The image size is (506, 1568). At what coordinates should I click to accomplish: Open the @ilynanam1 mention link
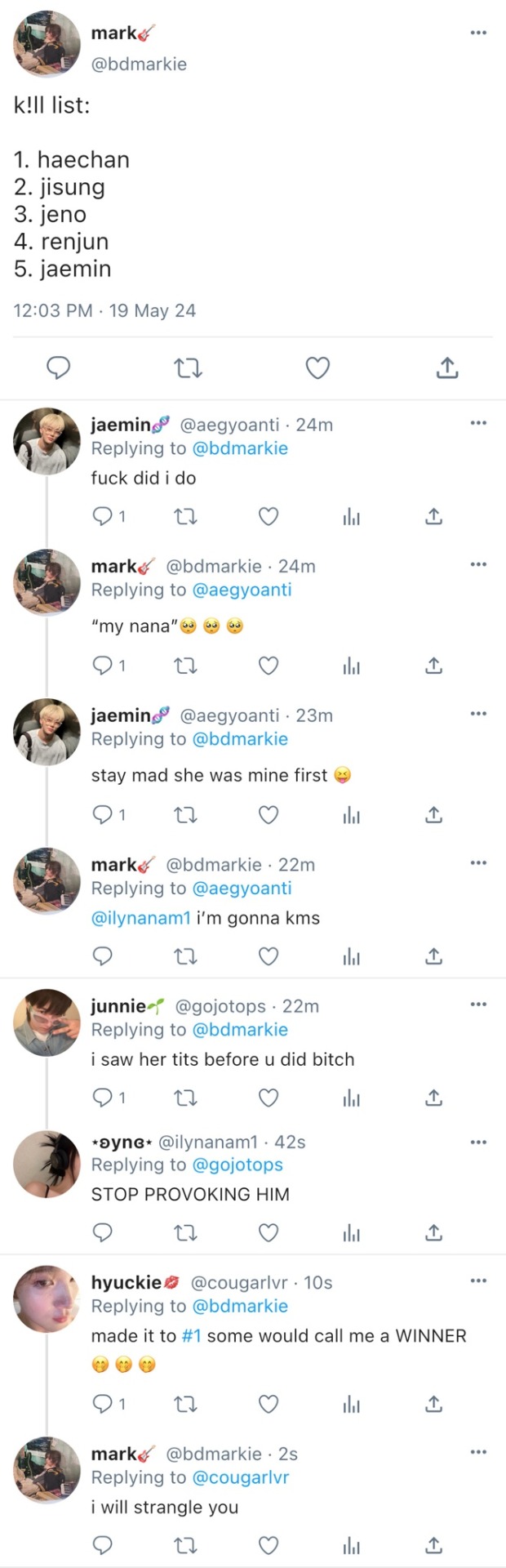[x=140, y=918]
